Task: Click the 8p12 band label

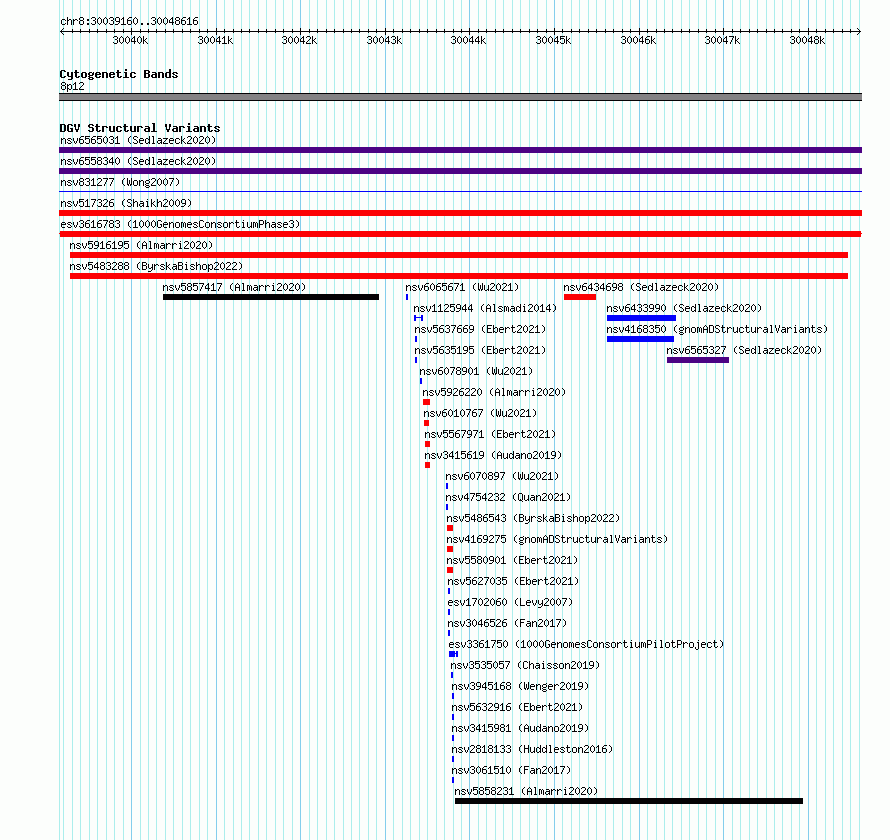Action: point(72,86)
